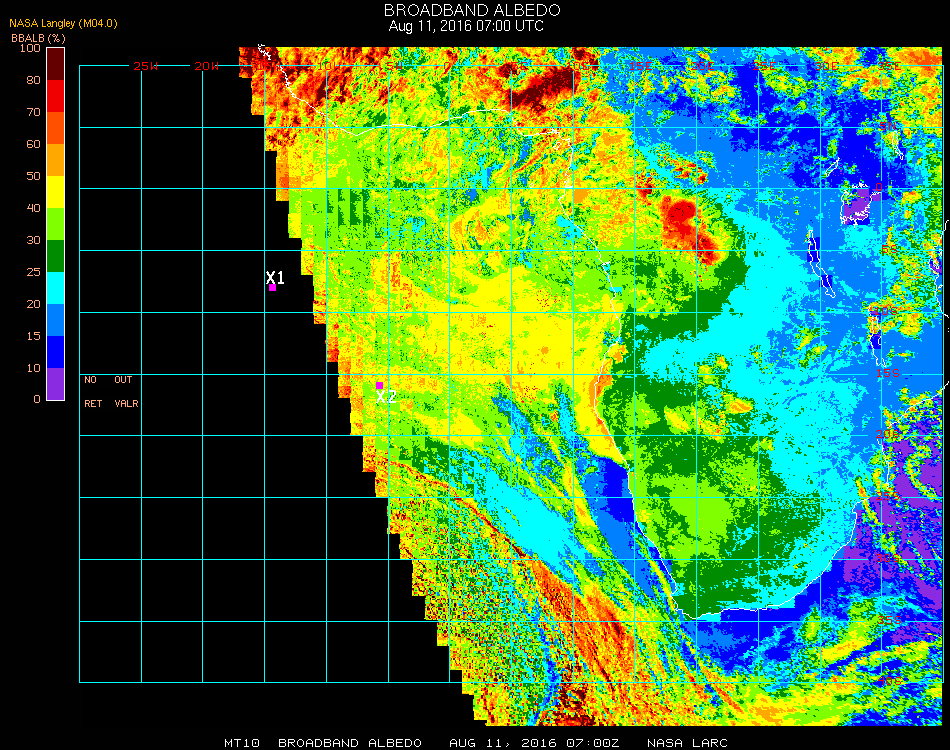This screenshot has width=950, height=750.
Task: Click the MT10 footer label
Action: (x=242, y=743)
